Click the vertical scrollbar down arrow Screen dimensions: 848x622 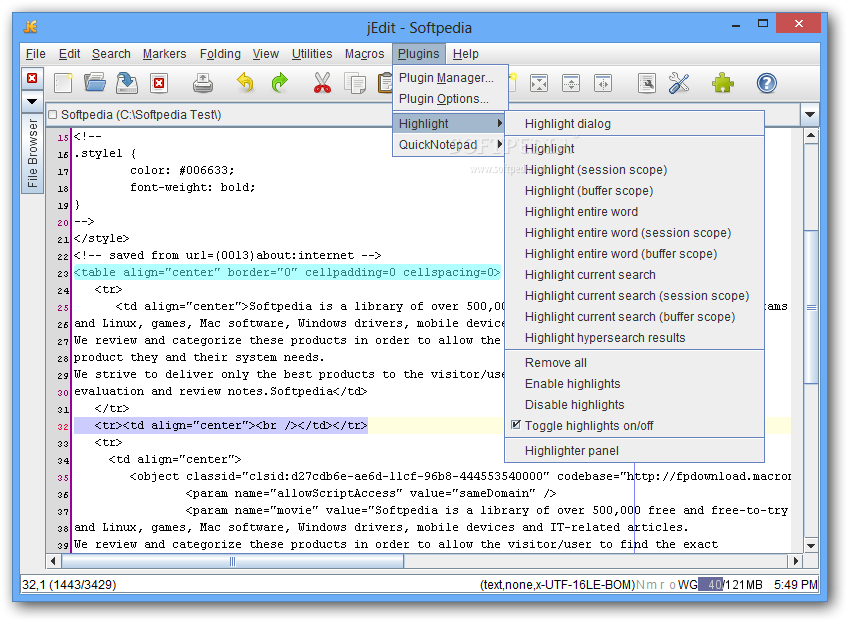pyautogui.click(x=811, y=546)
